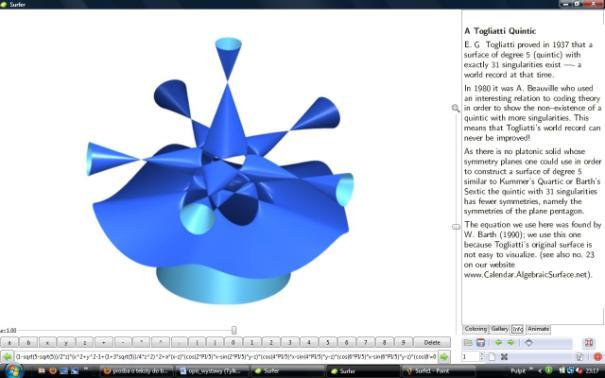The image size is (605, 378).
Task: Go to previous gallery surface with green left arrow
Action: [x=498, y=343]
